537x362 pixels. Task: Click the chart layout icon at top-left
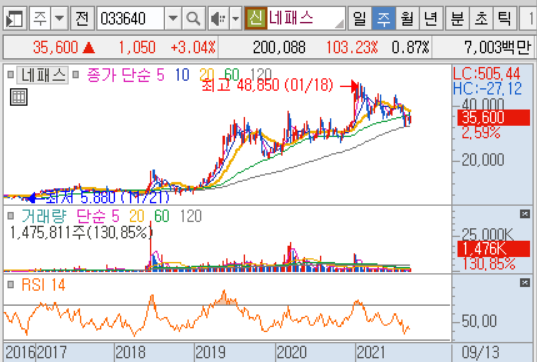coord(15,18)
